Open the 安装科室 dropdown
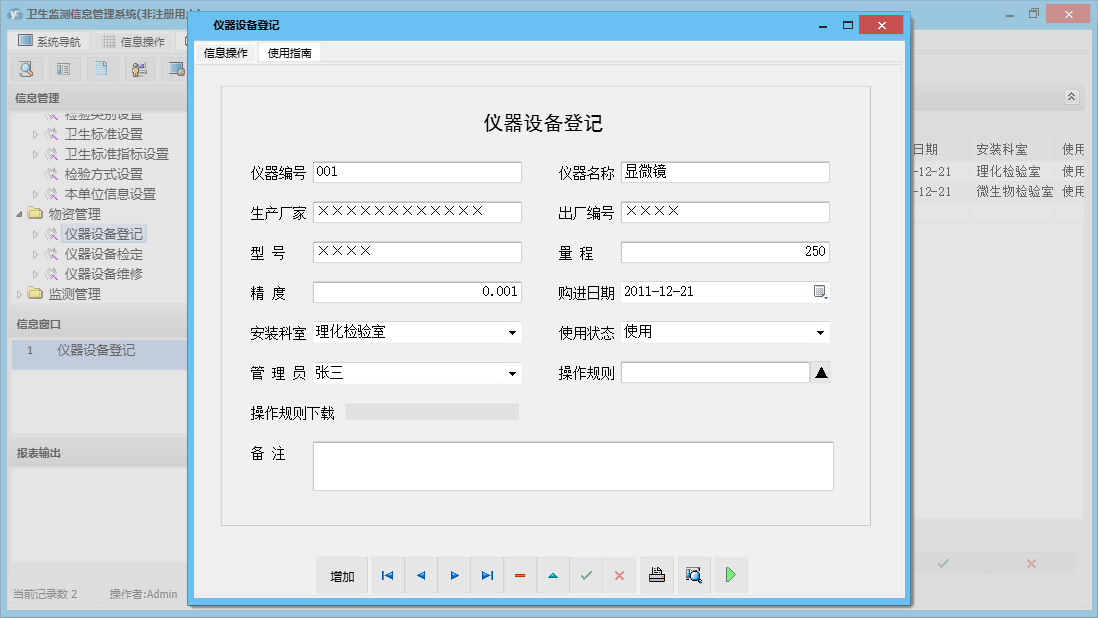Image resolution: width=1098 pixels, height=618 pixels. click(x=512, y=331)
